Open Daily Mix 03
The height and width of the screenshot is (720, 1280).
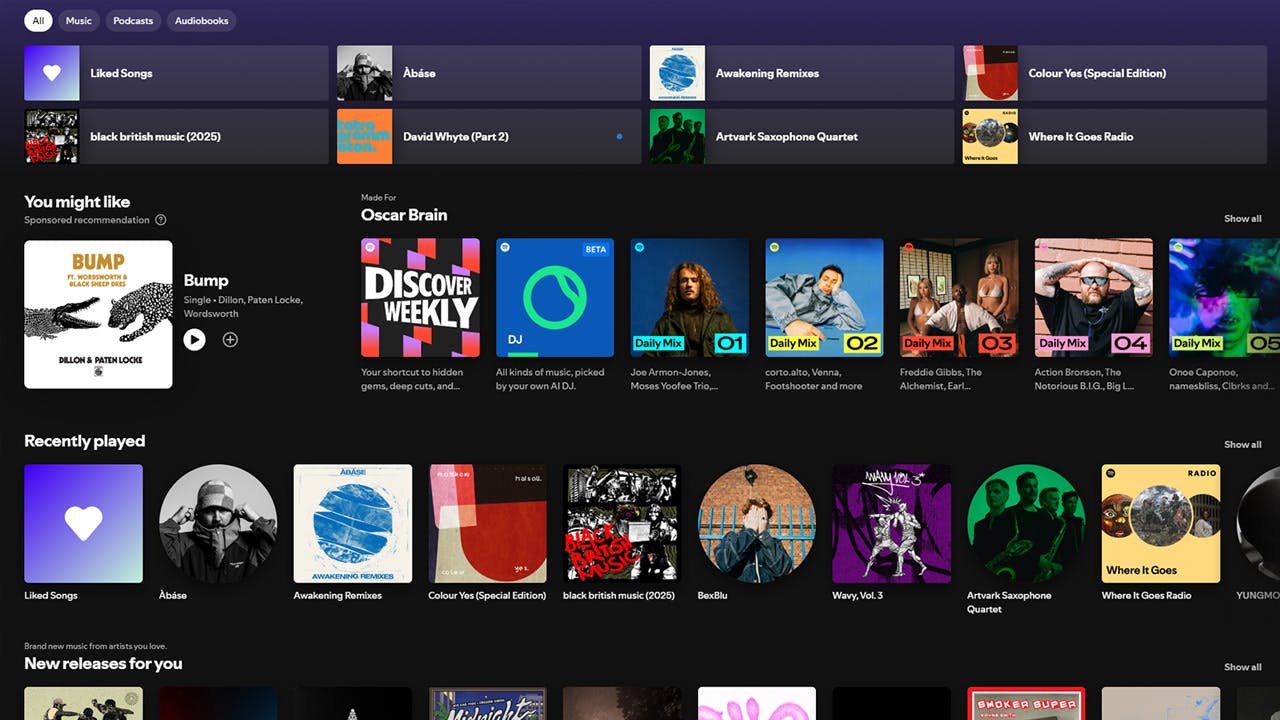tap(958, 297)
